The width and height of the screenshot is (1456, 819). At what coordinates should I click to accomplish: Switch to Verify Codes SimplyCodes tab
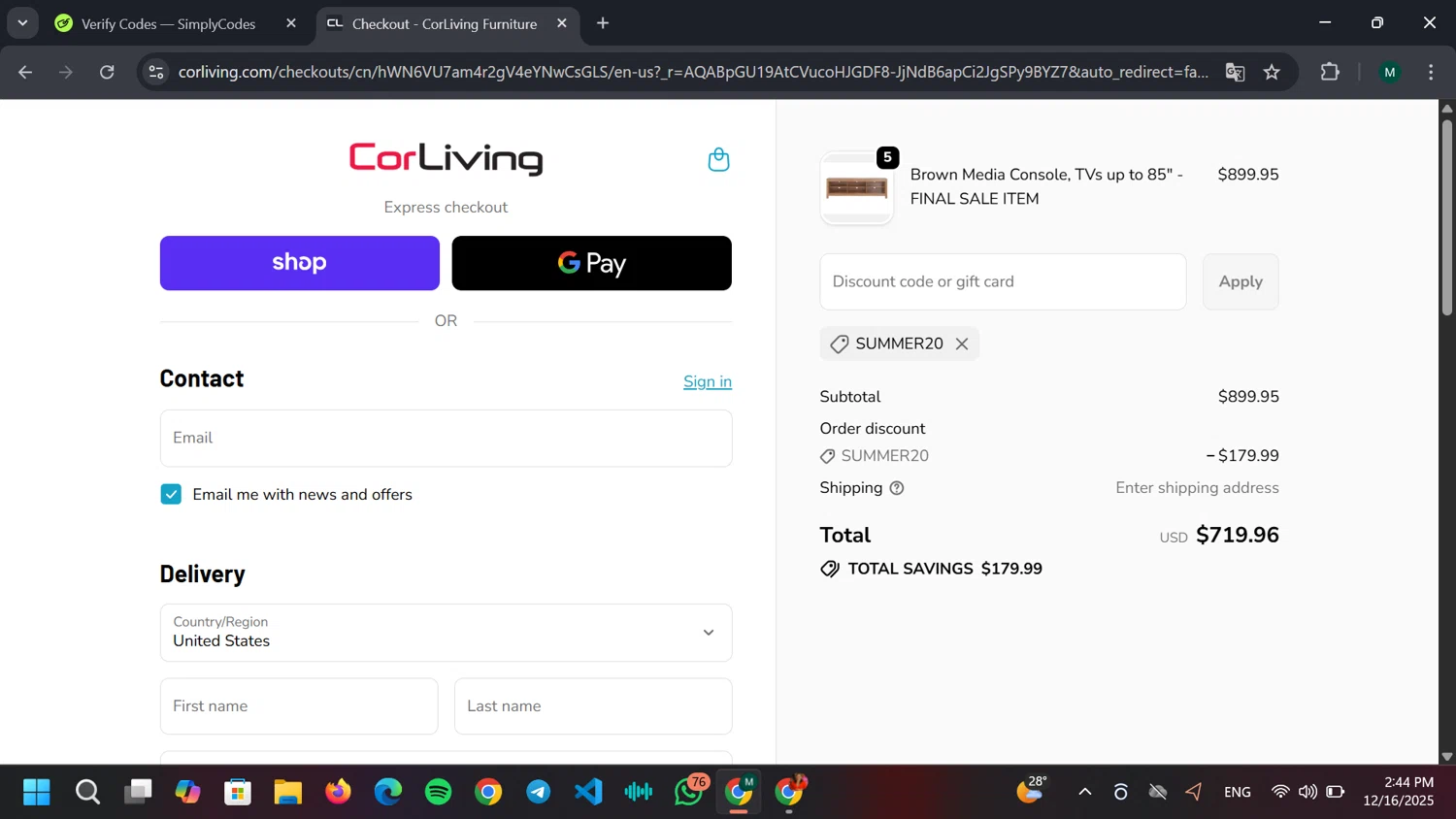pos(168,23)
